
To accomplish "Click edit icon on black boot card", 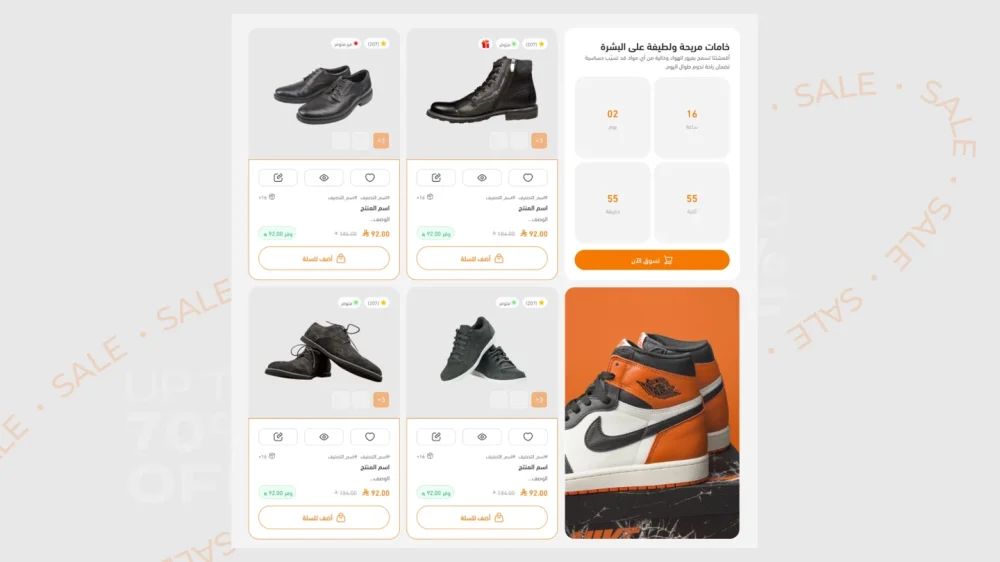I will 436,178.
